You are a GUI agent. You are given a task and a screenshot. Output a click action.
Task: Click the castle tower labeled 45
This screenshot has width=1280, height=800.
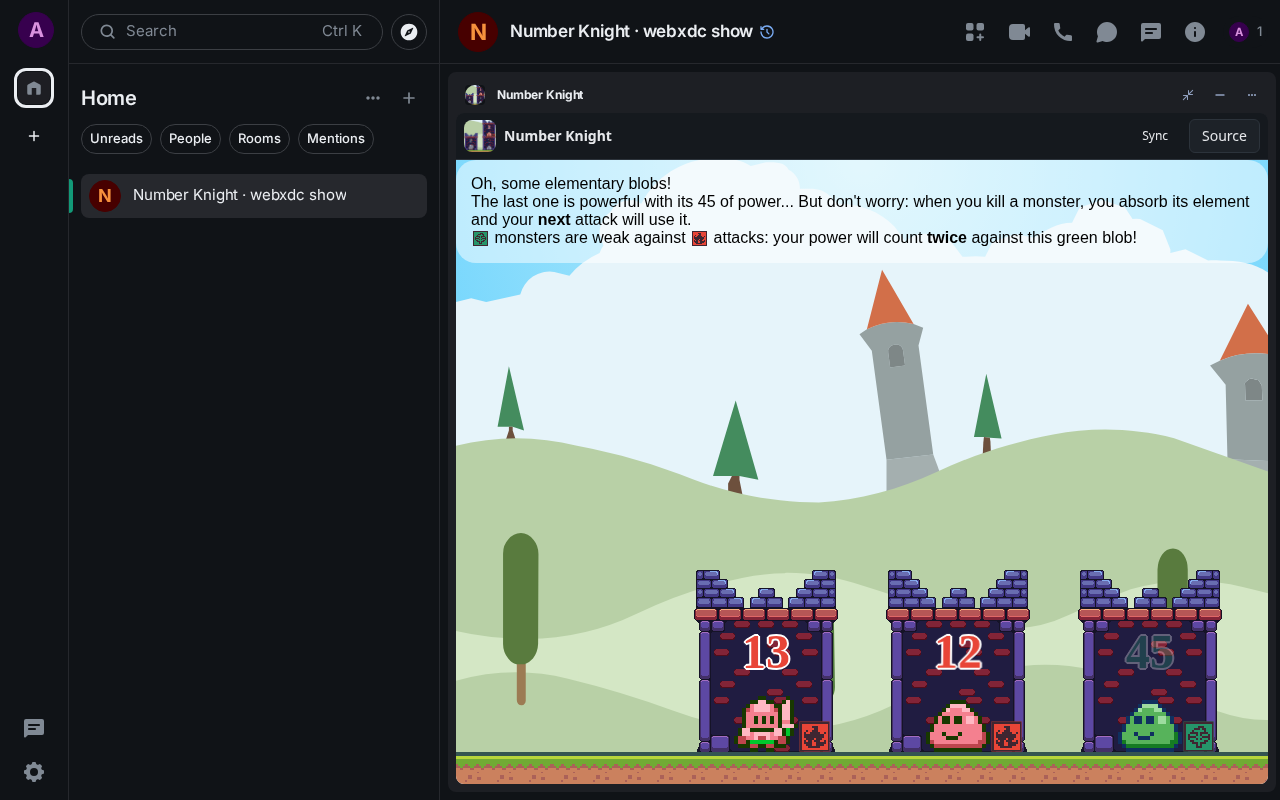1150,661
